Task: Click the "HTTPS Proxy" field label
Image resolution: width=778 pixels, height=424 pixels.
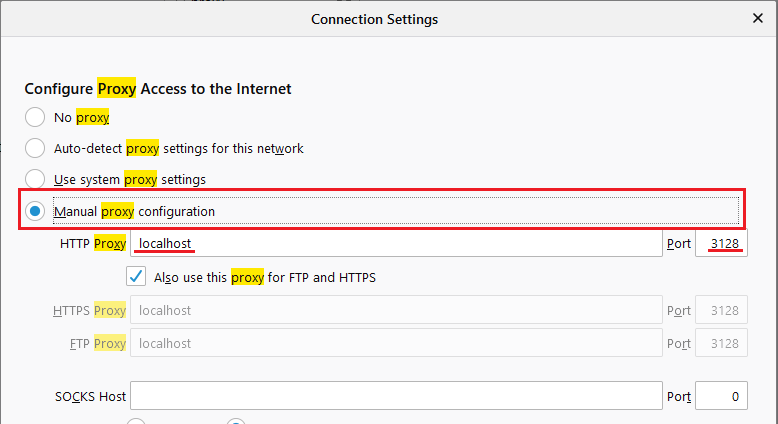Action: point(89,310)
